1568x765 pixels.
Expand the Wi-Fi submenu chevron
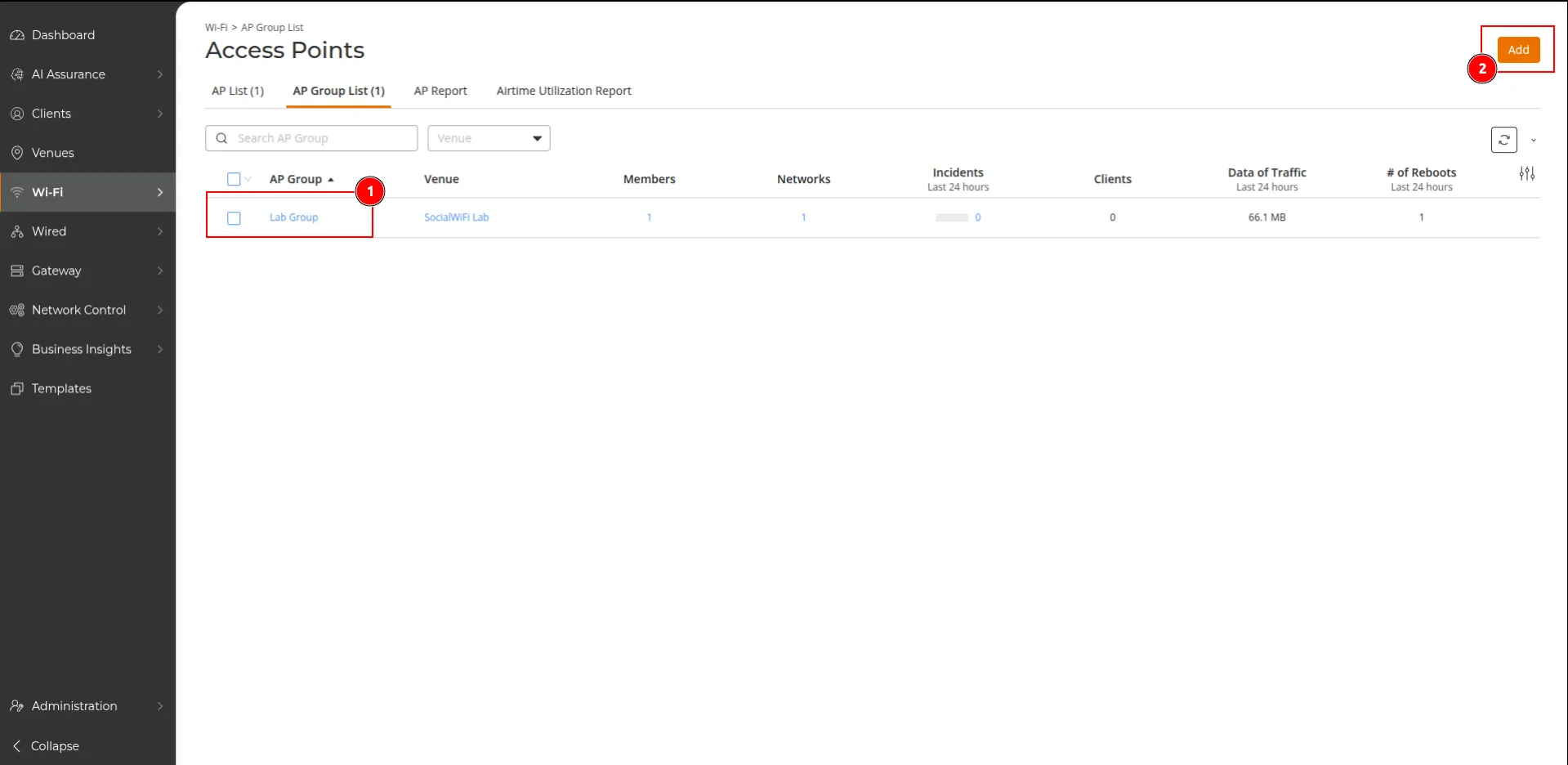[160, 192]
